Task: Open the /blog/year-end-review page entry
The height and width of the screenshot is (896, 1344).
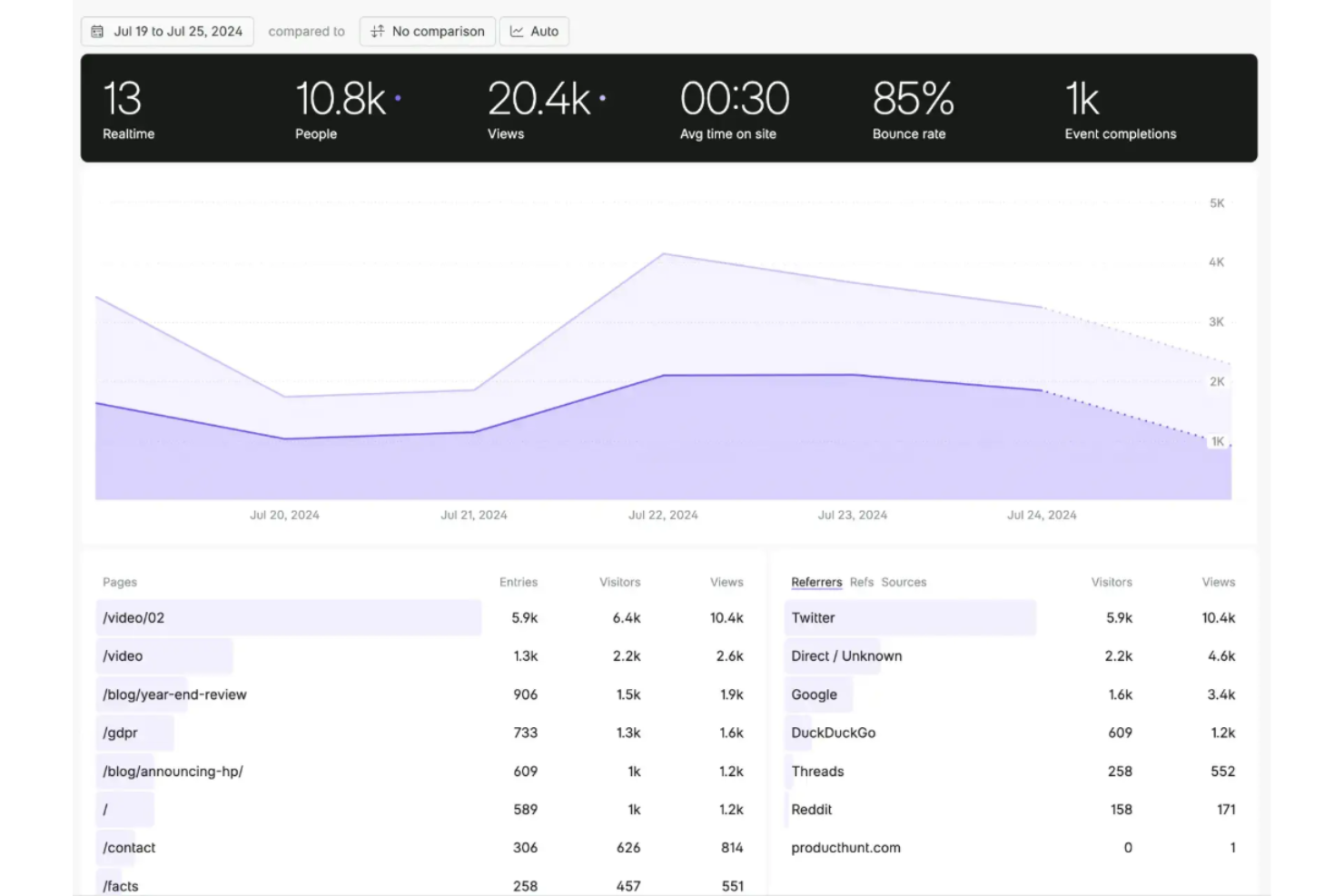Action: point(174,694)
